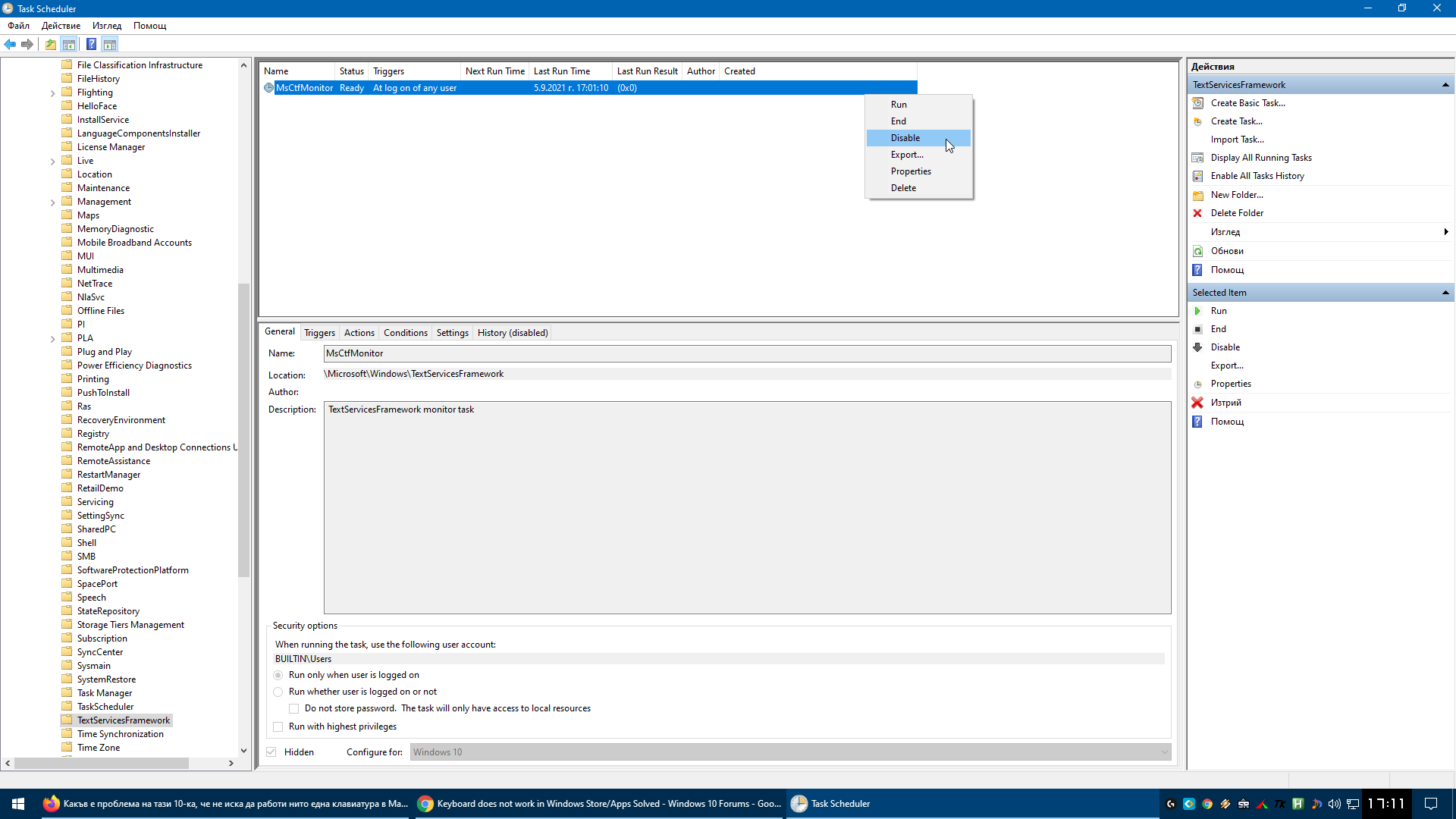
Task: Click the red Delete Folder icon
Action: tap(1198, 213)
